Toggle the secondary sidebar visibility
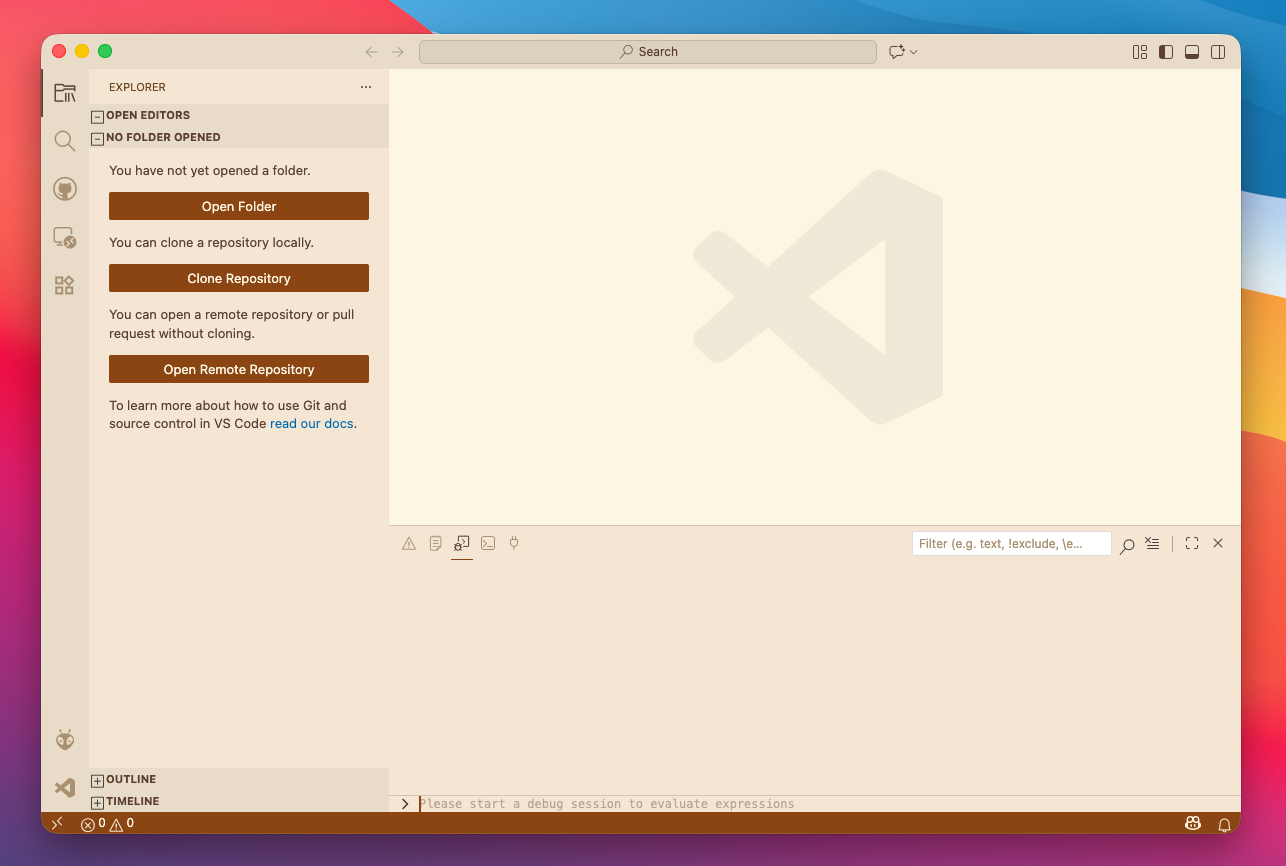The width and height of the screenshot is (1286, 866). pos(1218,51)
